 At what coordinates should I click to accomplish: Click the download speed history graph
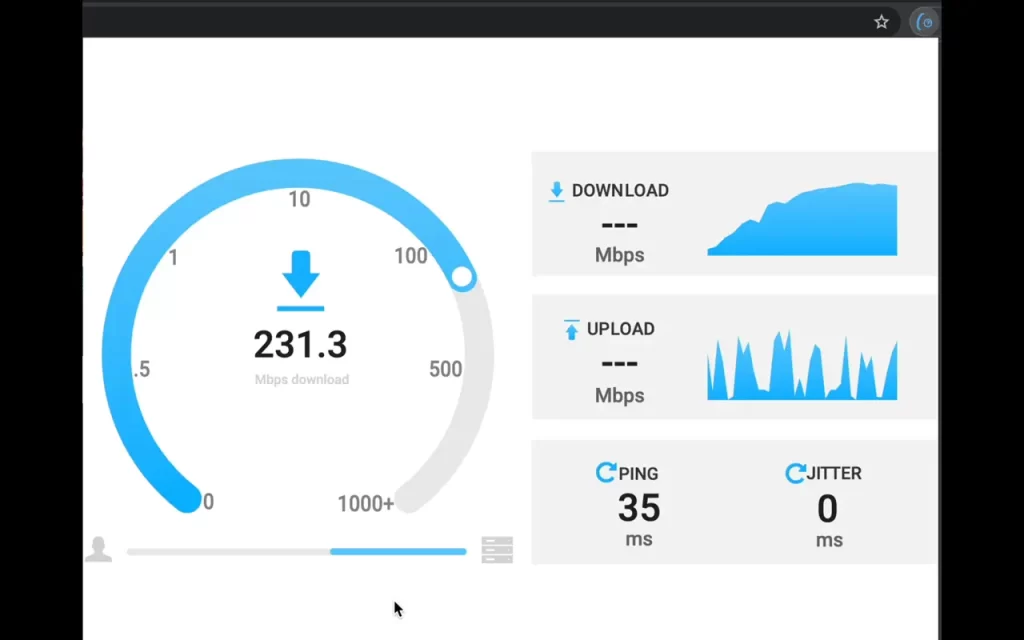(802, 218)
